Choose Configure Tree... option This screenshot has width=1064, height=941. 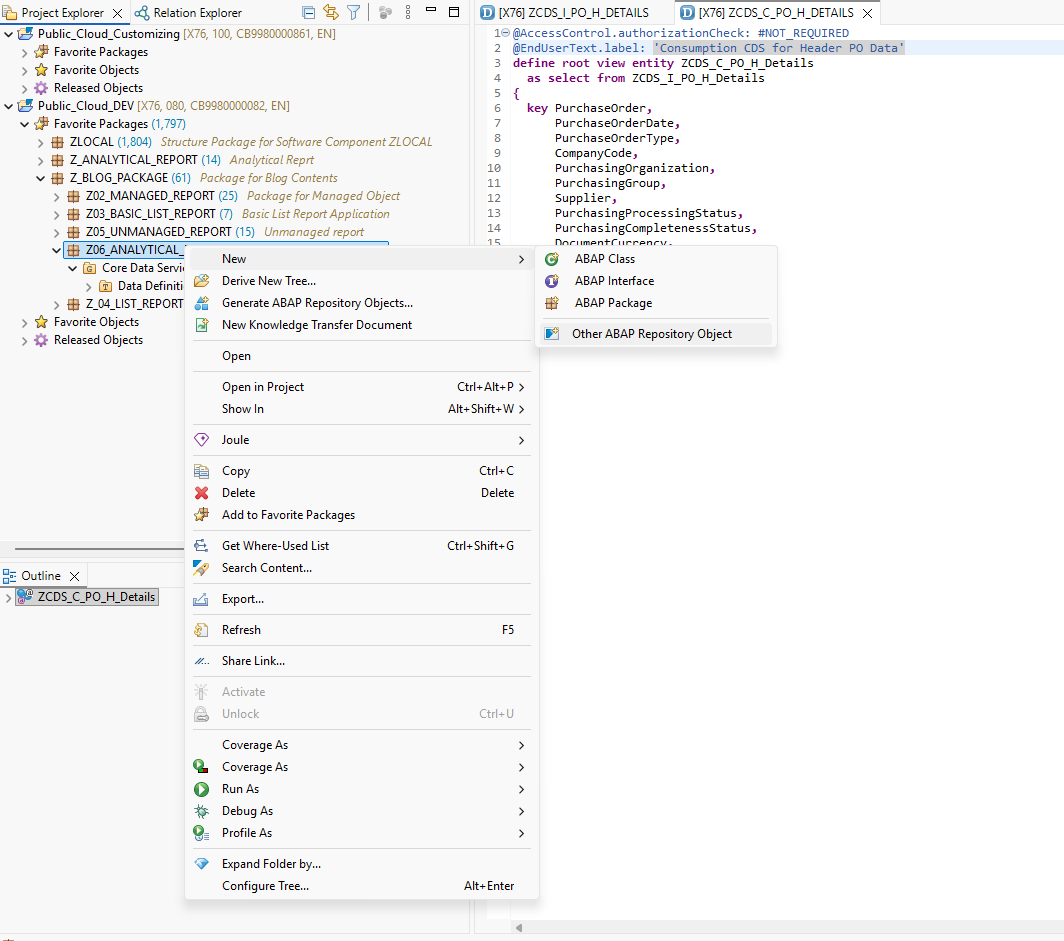click(x=361, y=886)
